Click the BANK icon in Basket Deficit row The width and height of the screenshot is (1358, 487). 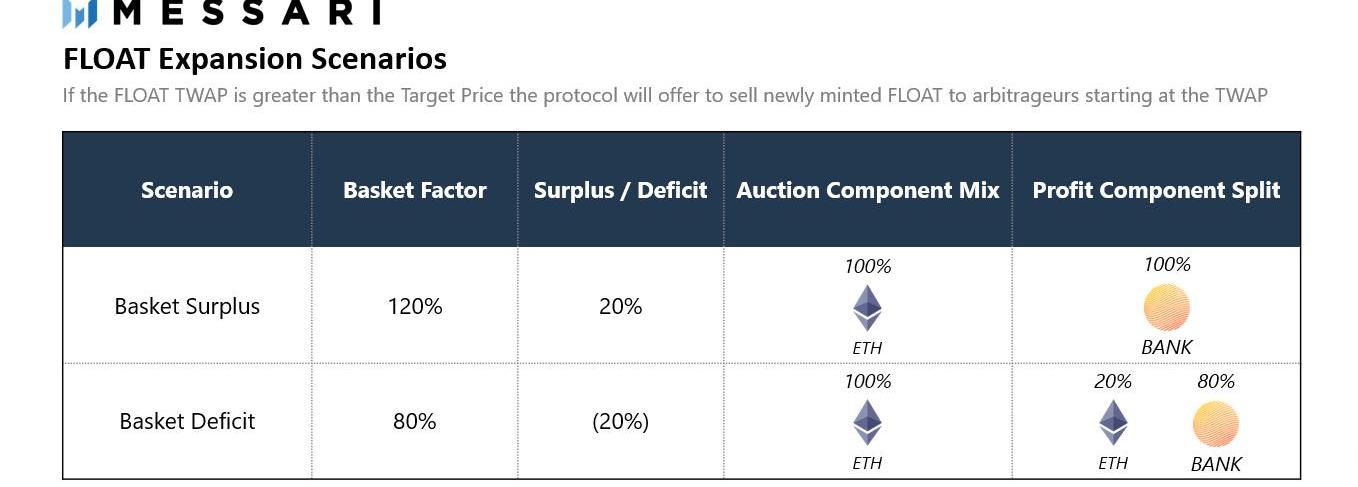pyautogui.click(x=1215, y=424)
